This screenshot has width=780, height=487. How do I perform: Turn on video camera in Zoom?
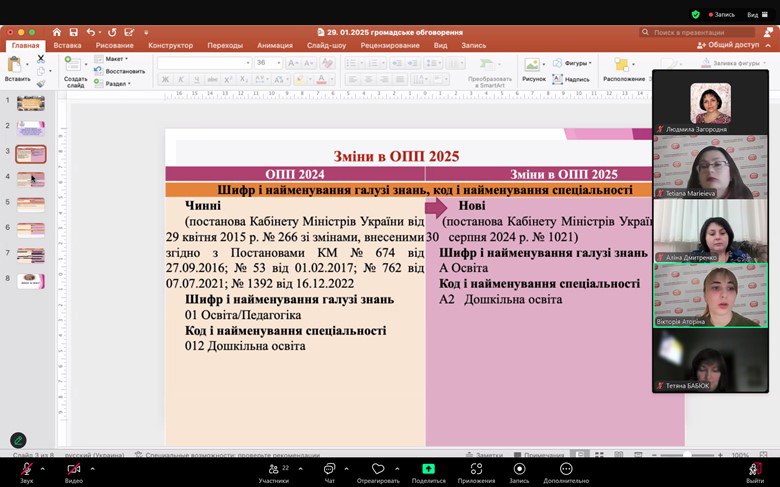(73, 469)
